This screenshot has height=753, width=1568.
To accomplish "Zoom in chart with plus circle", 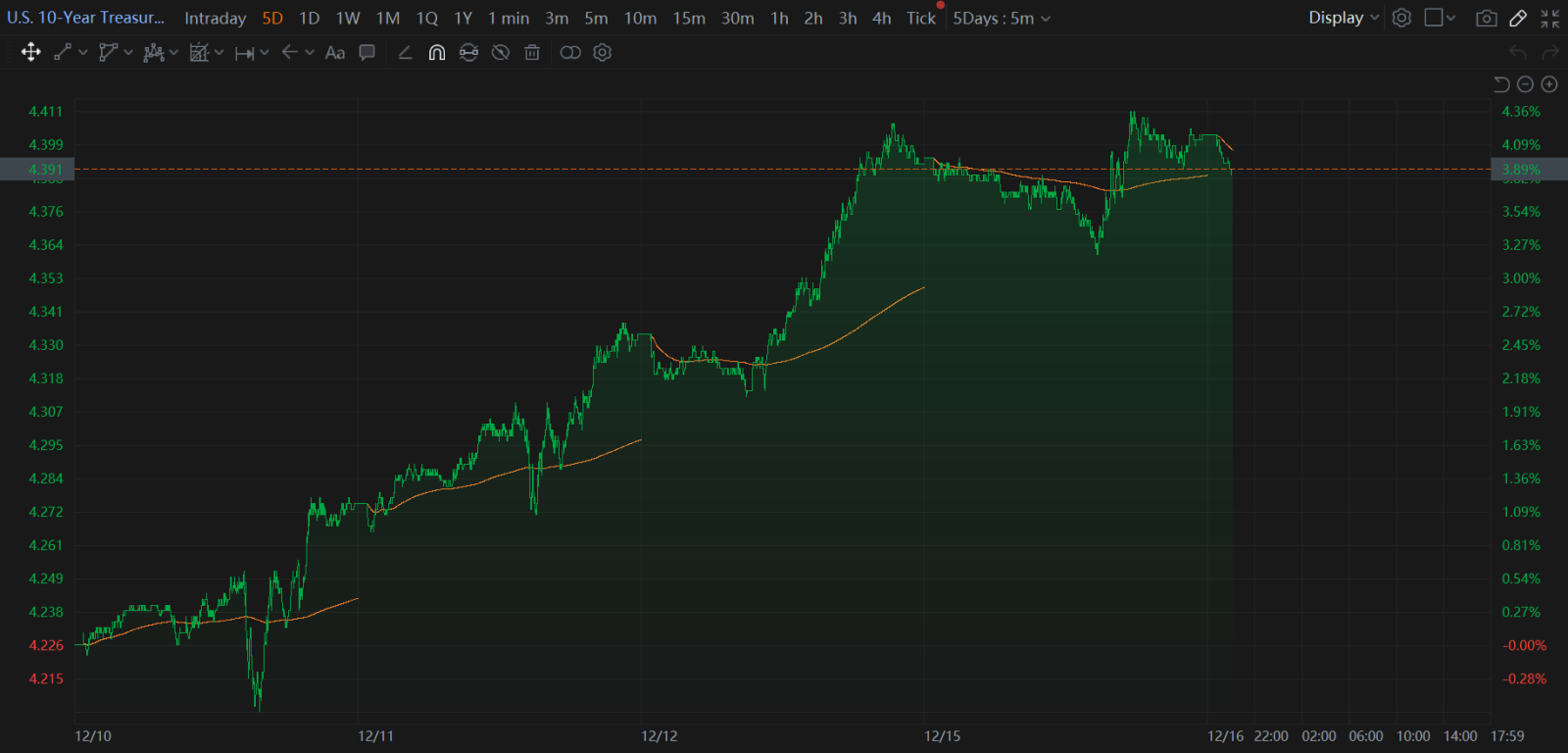I will [1549, 84].
